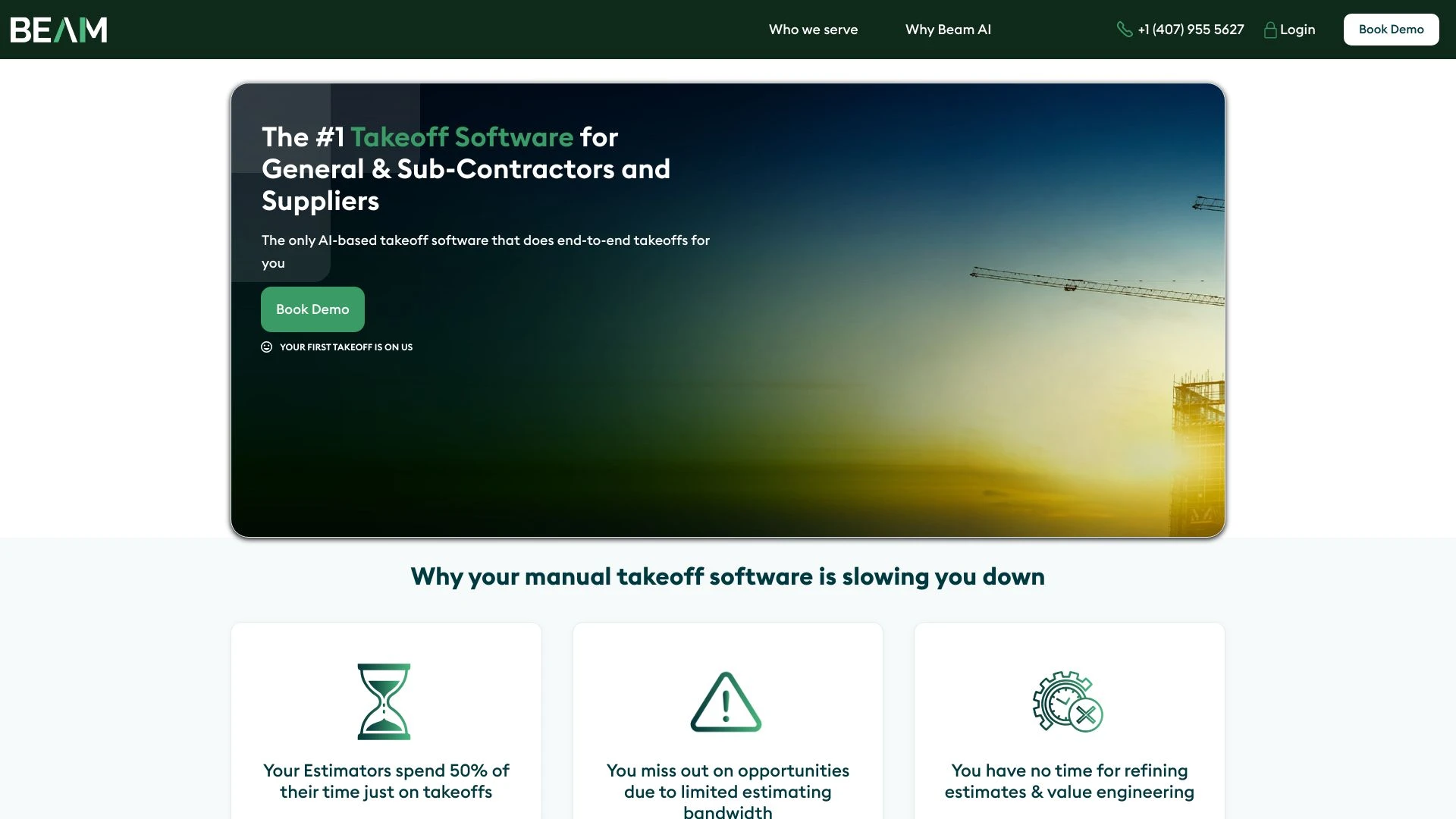Click the hourglass/time icon on first card
This screenshot has height=819, width=1456.
[385, 700]
